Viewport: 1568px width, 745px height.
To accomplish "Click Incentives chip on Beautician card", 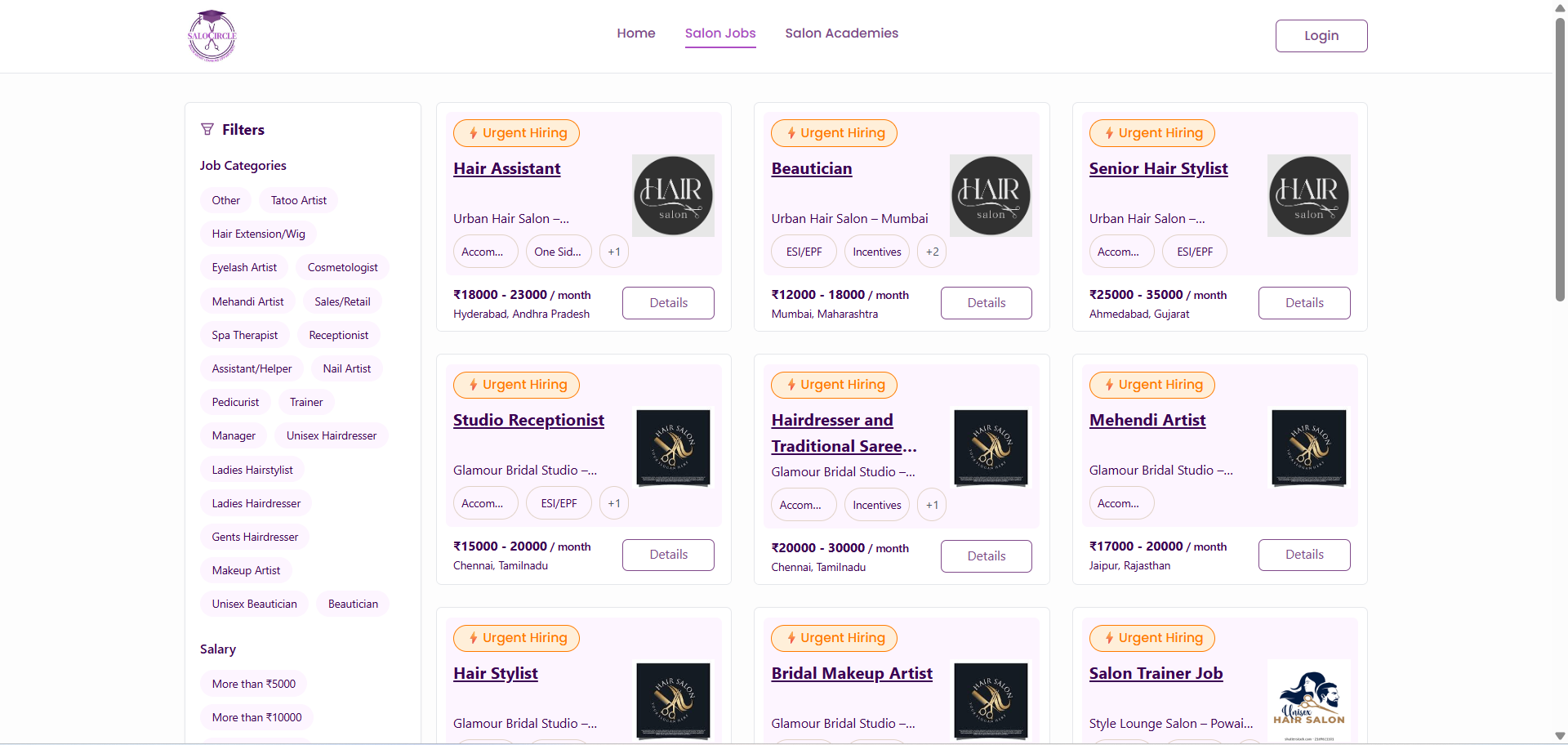I will coord(877,252).
